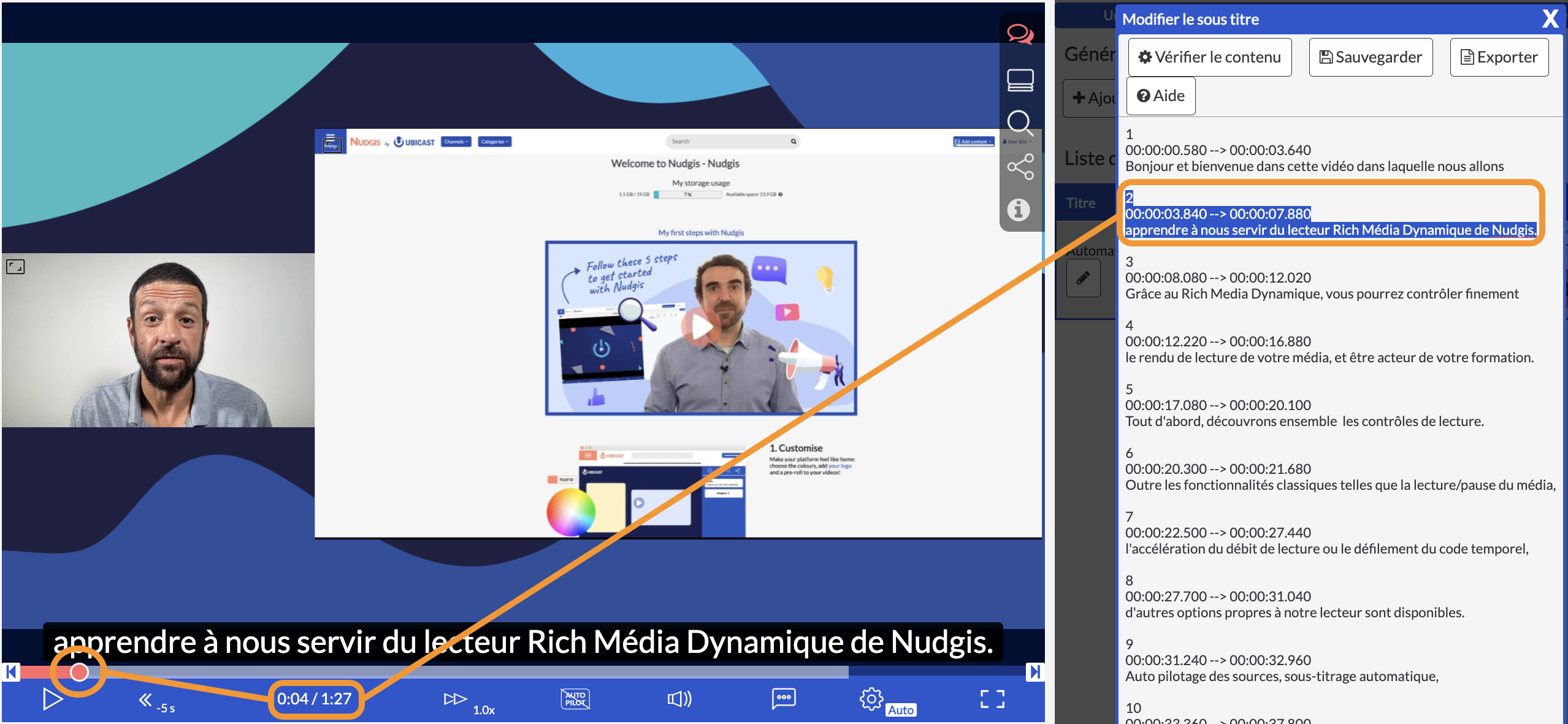Image resolution: width=1568 pixels, height=724 pixels.
Task: Open the slides layout panel icon
Action: point(1020,80)
